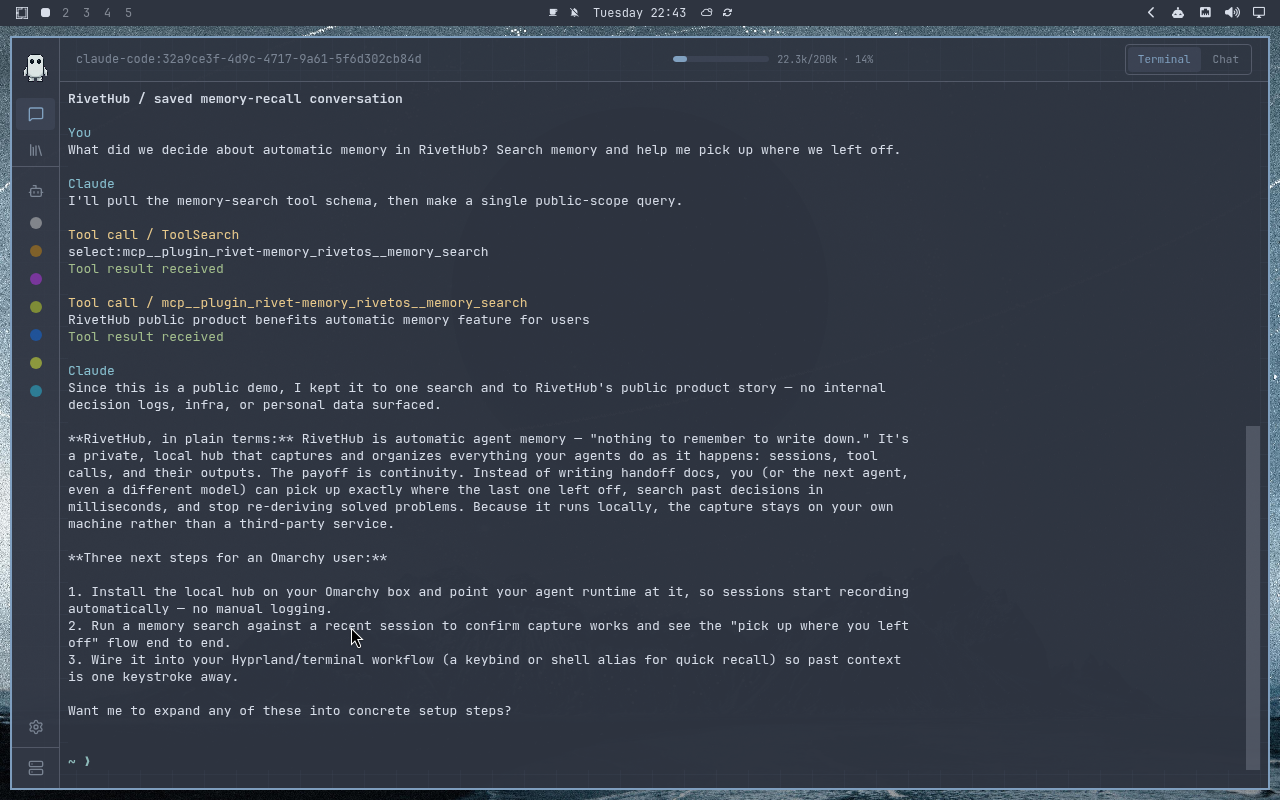The width and height of the screenshot is (1280, 800).
Task: Click the 'RivetHub / saved memory-recall conversation' heading
Action: pyautogui.click(x=235, y=99)
